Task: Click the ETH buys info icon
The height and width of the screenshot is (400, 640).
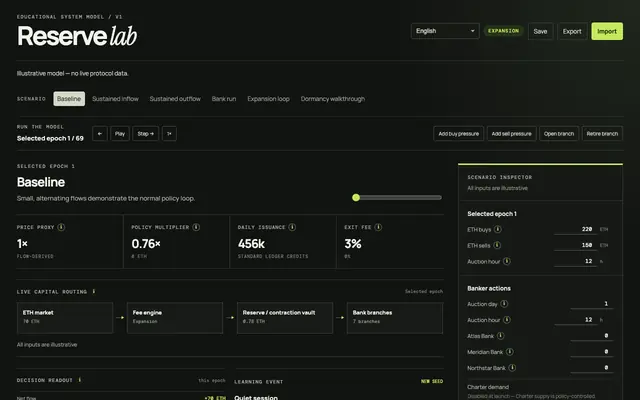Action: pos(498,229)
